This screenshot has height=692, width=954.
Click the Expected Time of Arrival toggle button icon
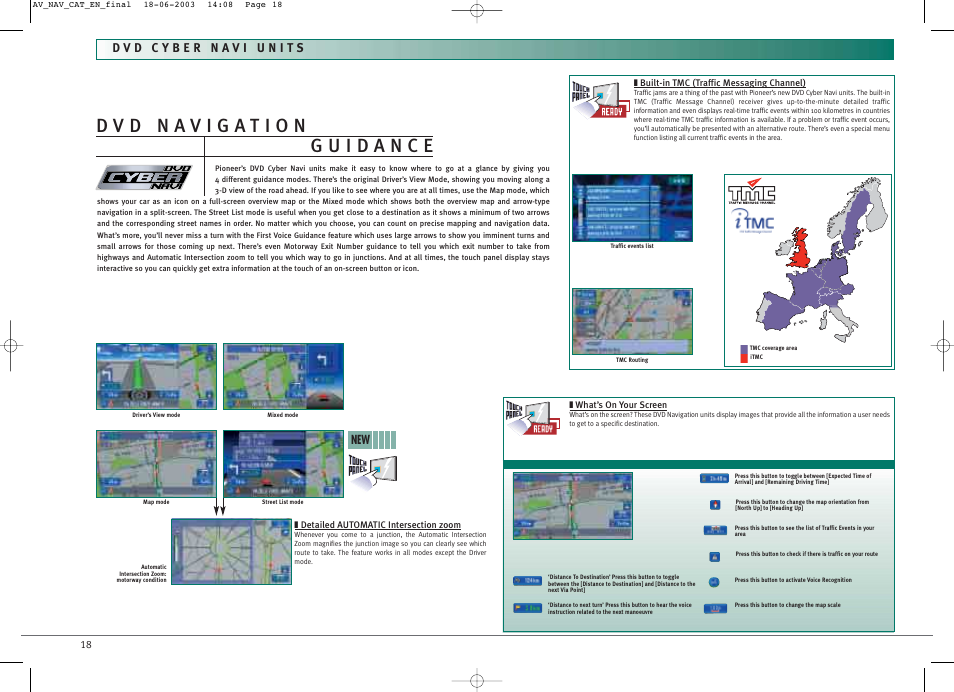tap(714, 478)
